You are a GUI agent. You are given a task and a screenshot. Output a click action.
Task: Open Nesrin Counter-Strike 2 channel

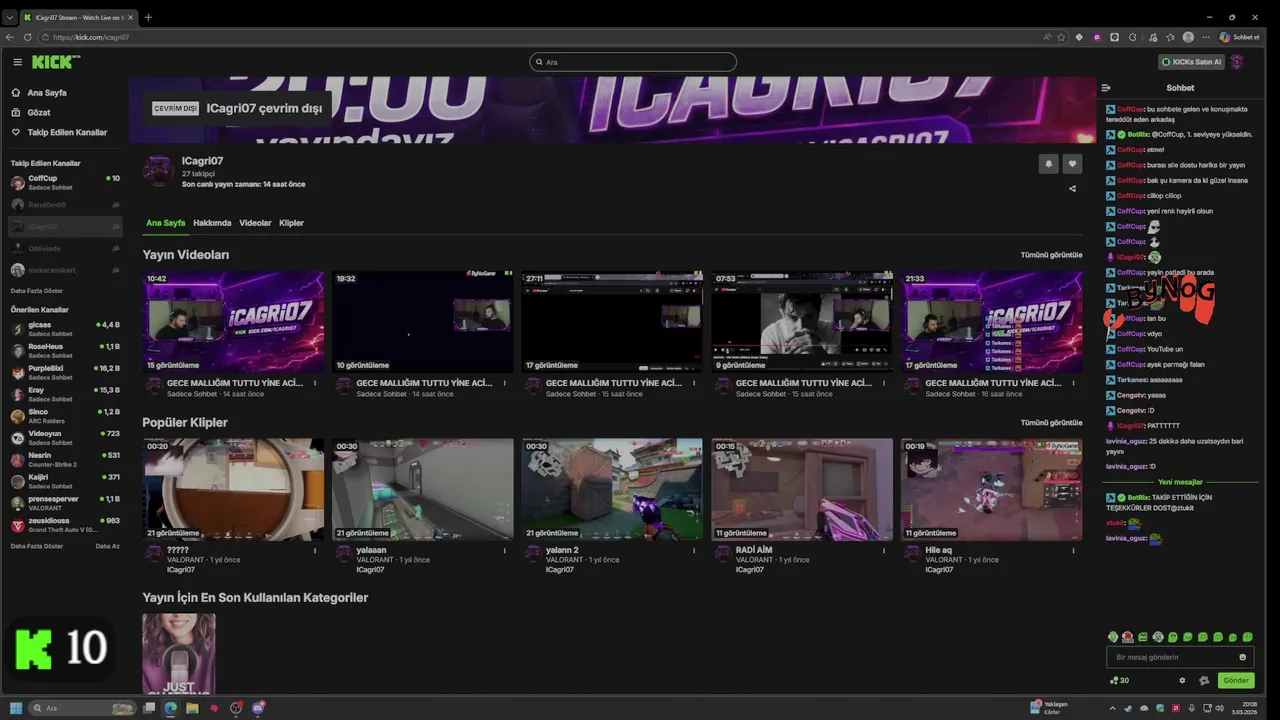(65, 460)
